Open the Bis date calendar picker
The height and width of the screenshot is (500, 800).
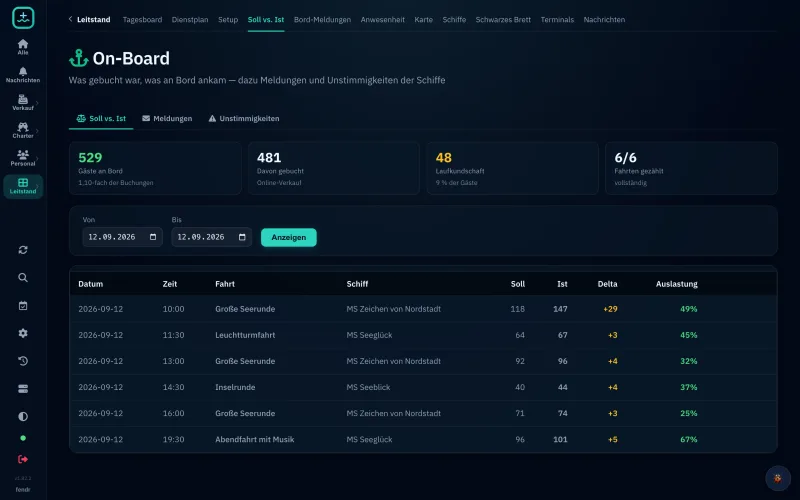click(x=242, y=237)
